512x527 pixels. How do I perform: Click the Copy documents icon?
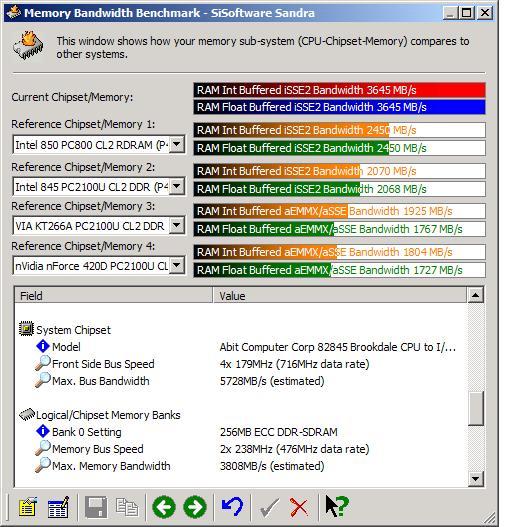127,506
